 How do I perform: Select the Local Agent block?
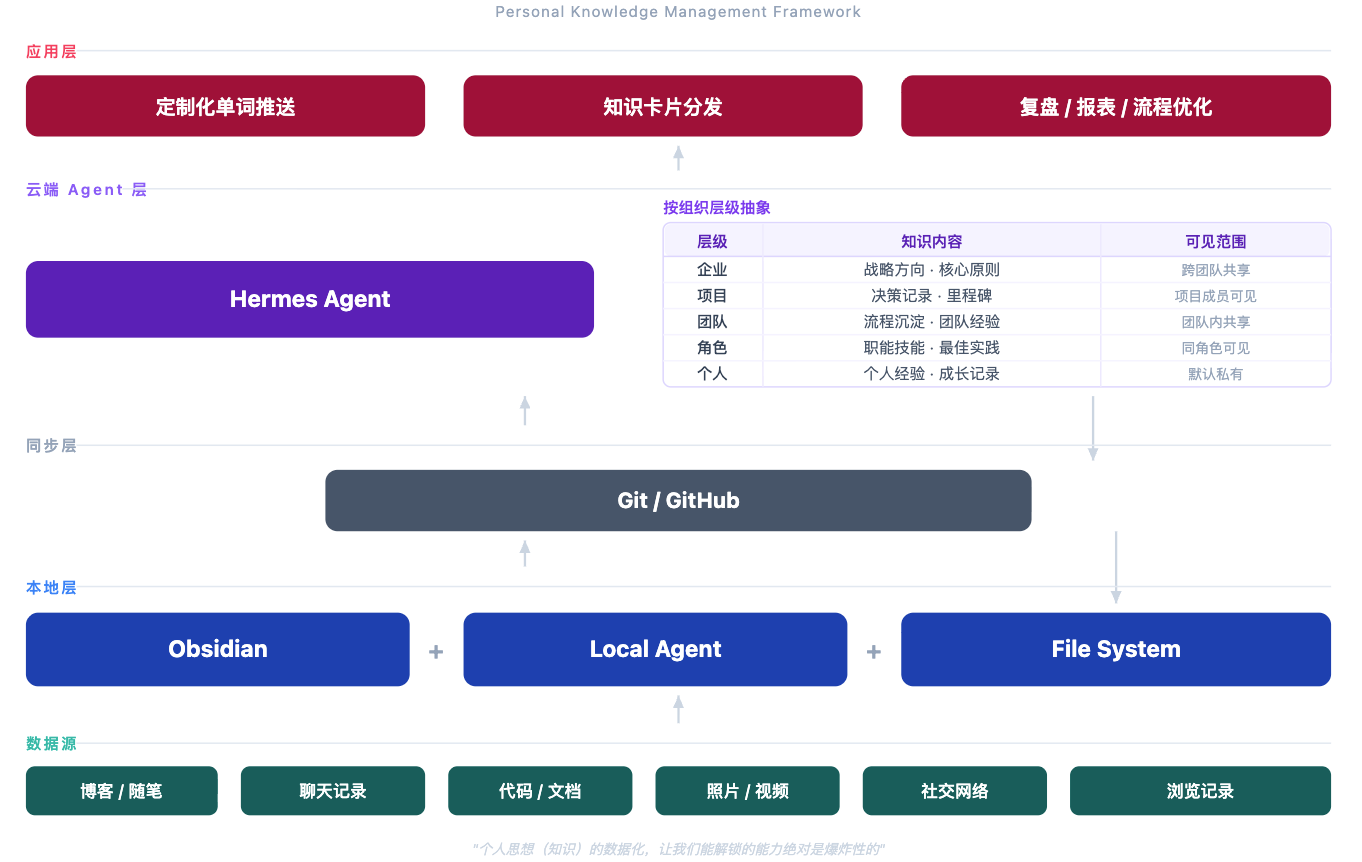point(655,649)
